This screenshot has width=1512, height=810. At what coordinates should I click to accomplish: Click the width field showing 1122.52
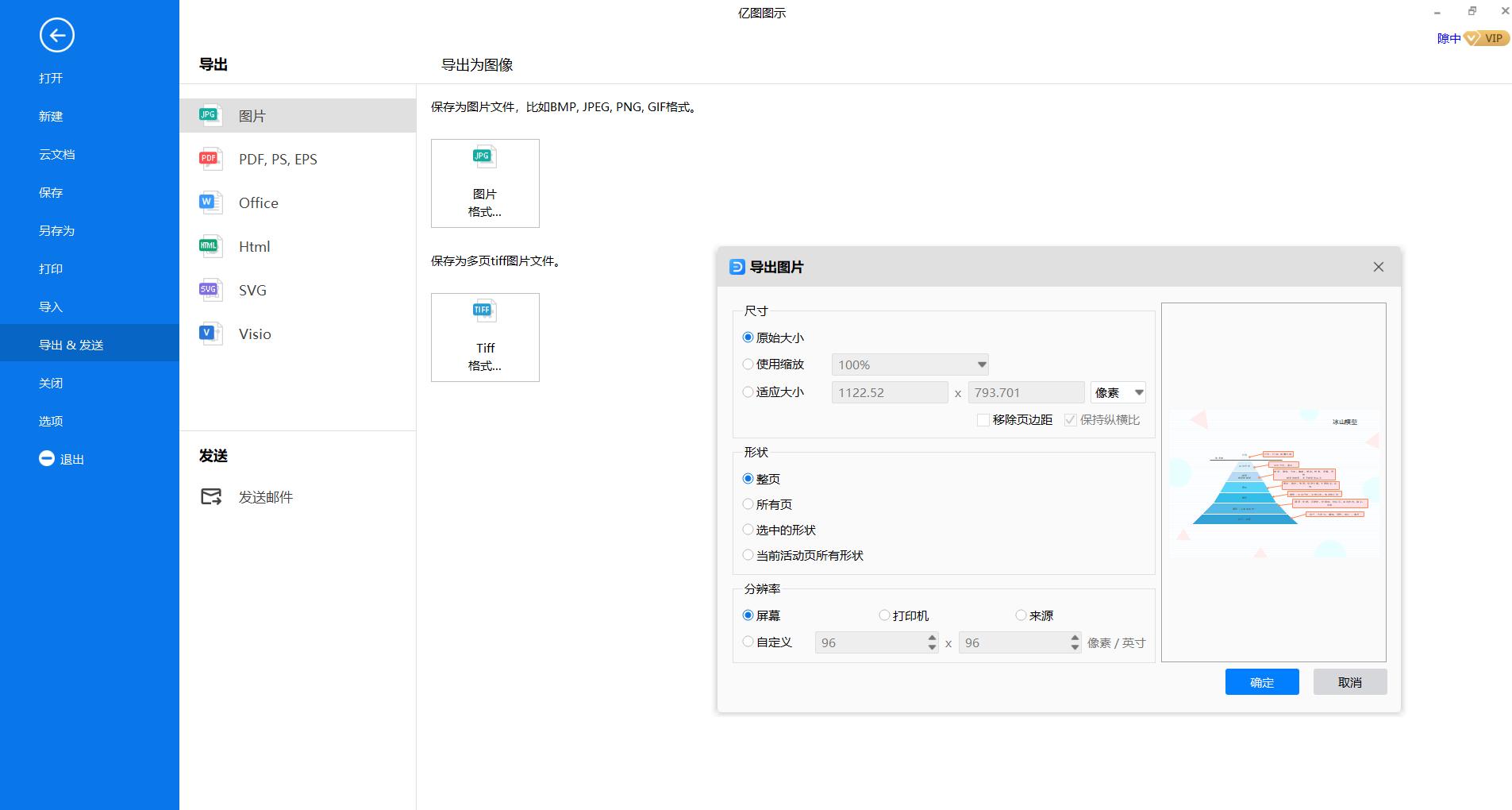point(889,391)
